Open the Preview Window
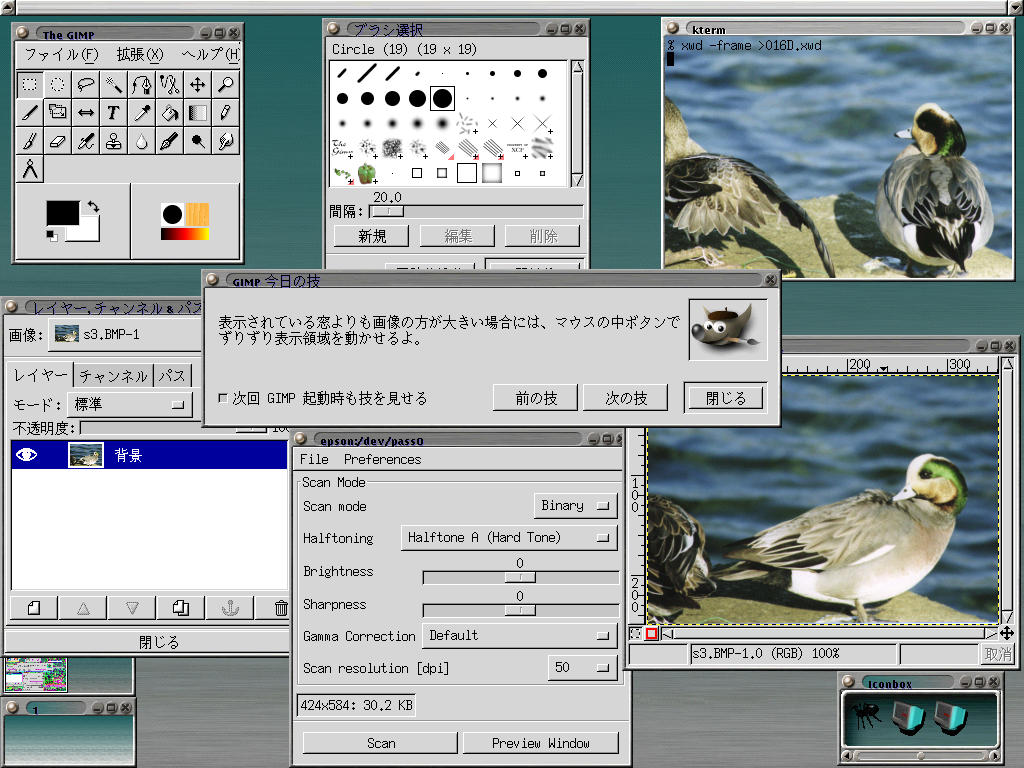The width and height of the screenshot is (1024, 768). [x=541, y=743]
